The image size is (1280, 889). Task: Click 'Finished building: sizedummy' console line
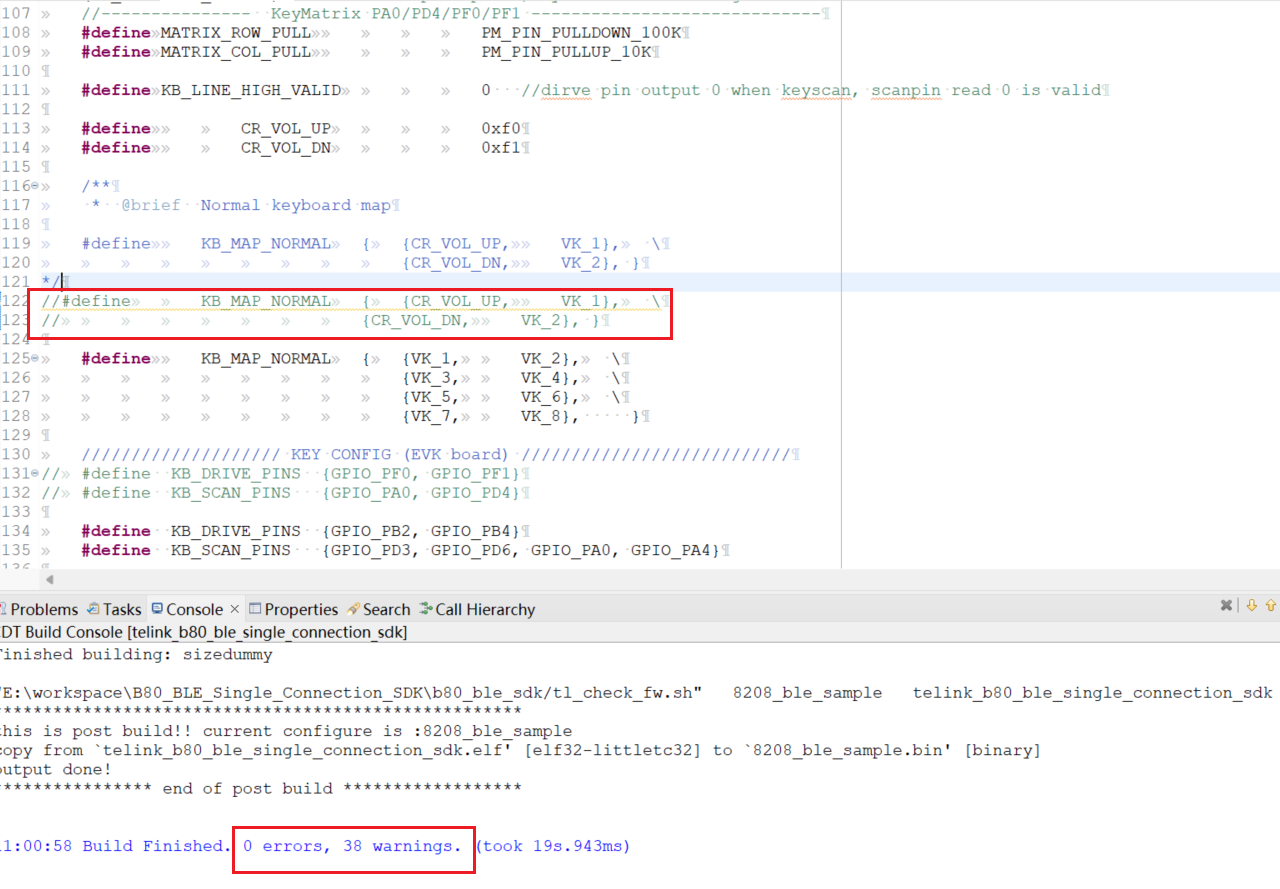click(x=136, y=655)
